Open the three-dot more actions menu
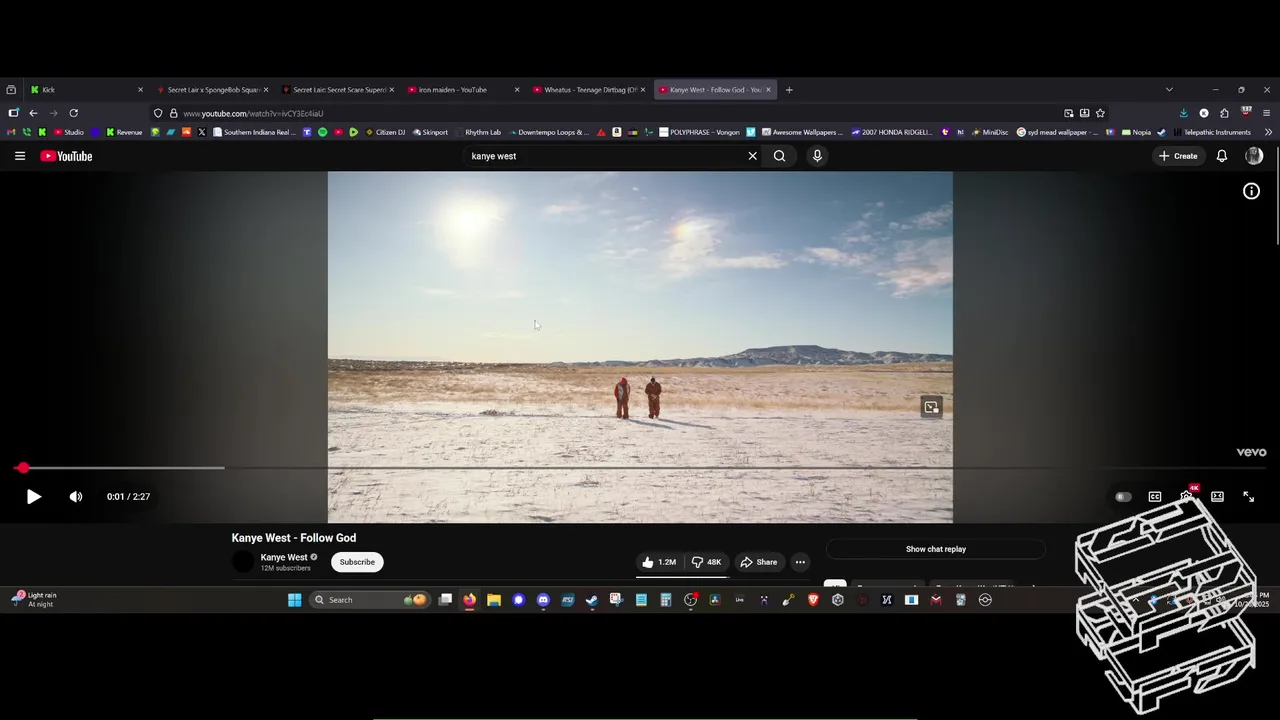Viewport: 1280px width, 720px height. pos(800,562)
